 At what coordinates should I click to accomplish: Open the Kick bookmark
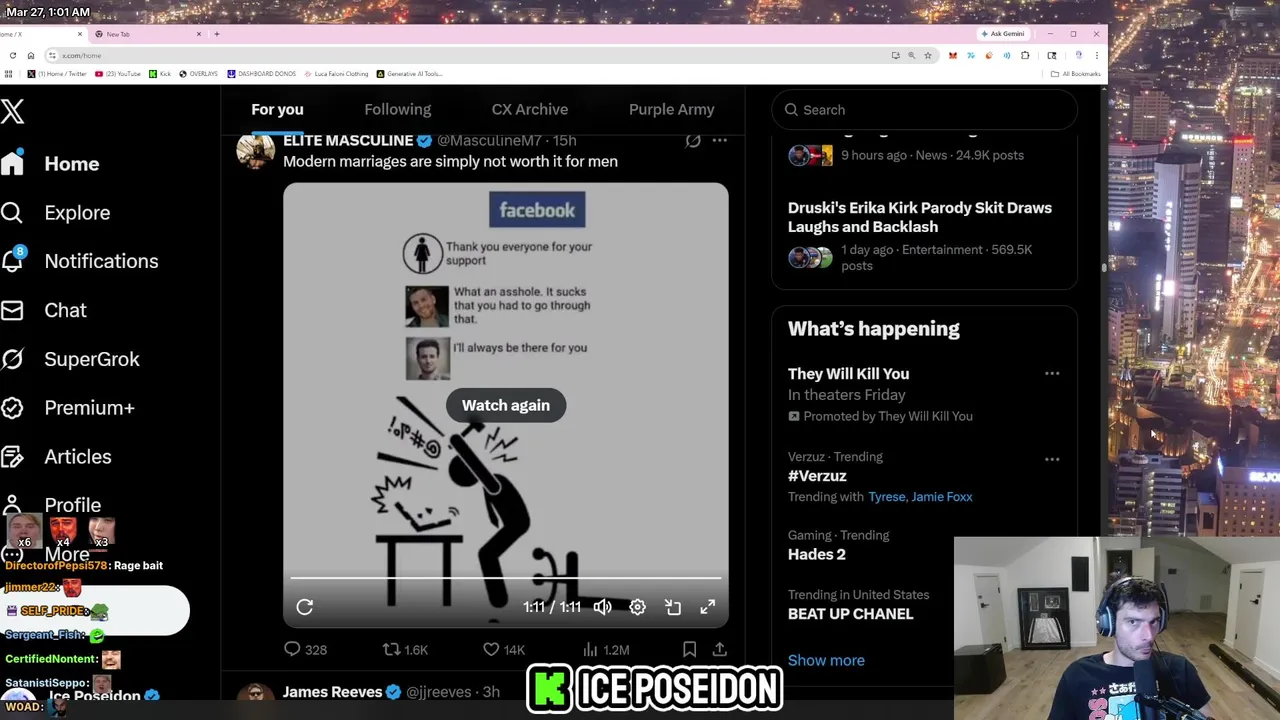click(x=160, y=74)
